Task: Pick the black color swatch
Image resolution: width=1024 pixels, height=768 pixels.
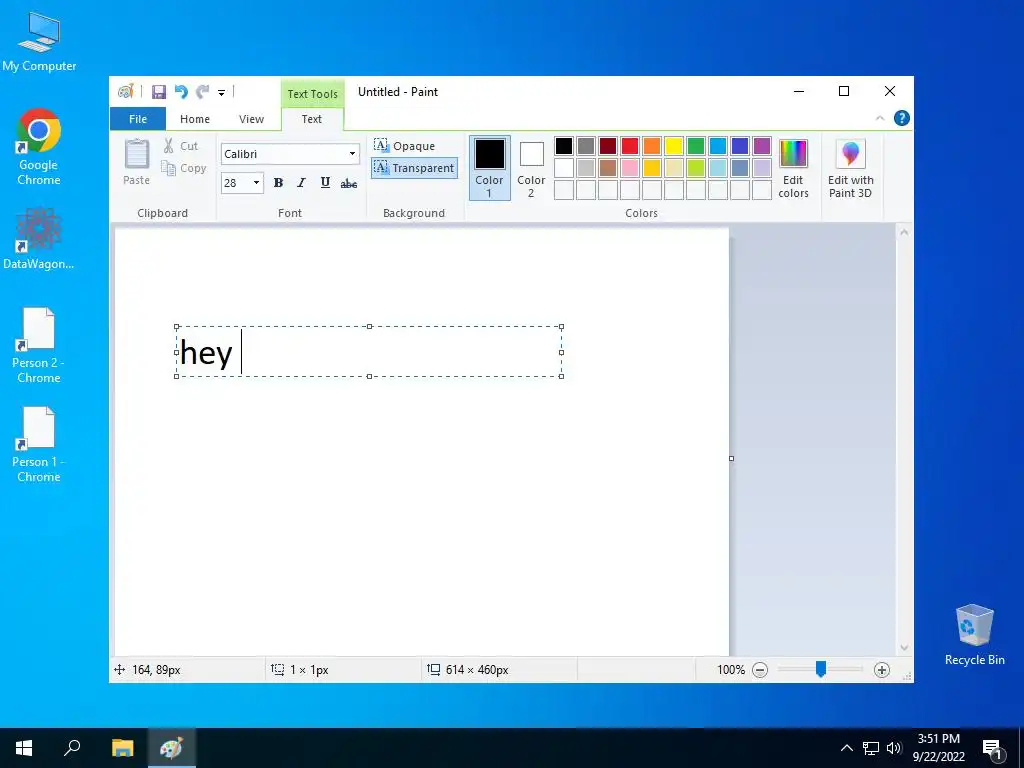Action: [x=564, y=146]
